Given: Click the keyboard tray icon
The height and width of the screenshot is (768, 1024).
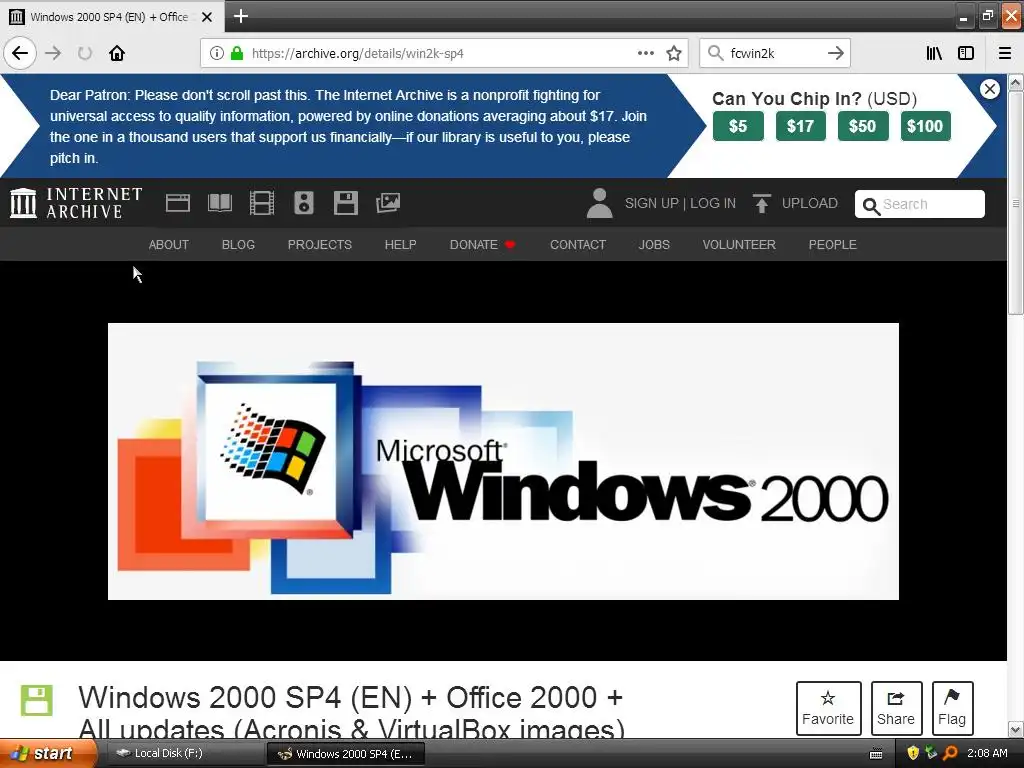Looking at the screenshot, I should click(876, 754).
